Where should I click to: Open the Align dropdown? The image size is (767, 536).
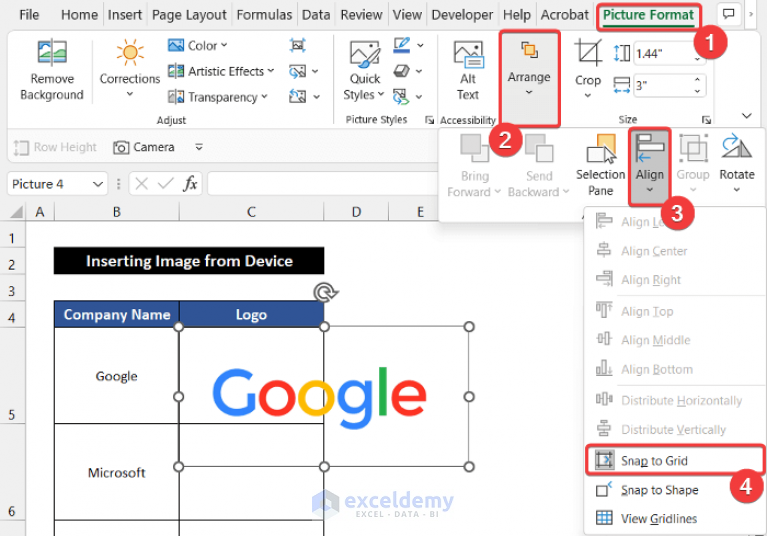(x=650, y=166)
